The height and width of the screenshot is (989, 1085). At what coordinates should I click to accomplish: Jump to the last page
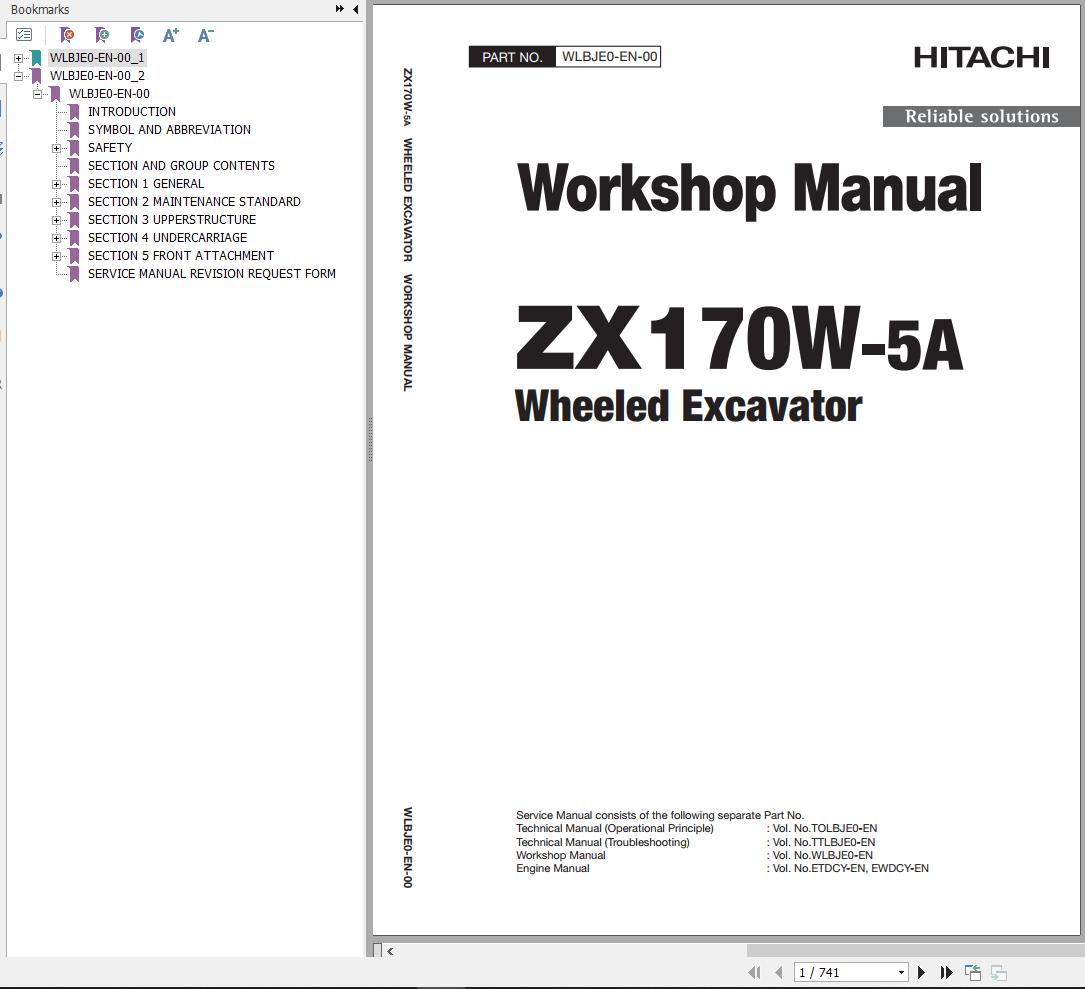pyautogui.click(x=947, y=972)
